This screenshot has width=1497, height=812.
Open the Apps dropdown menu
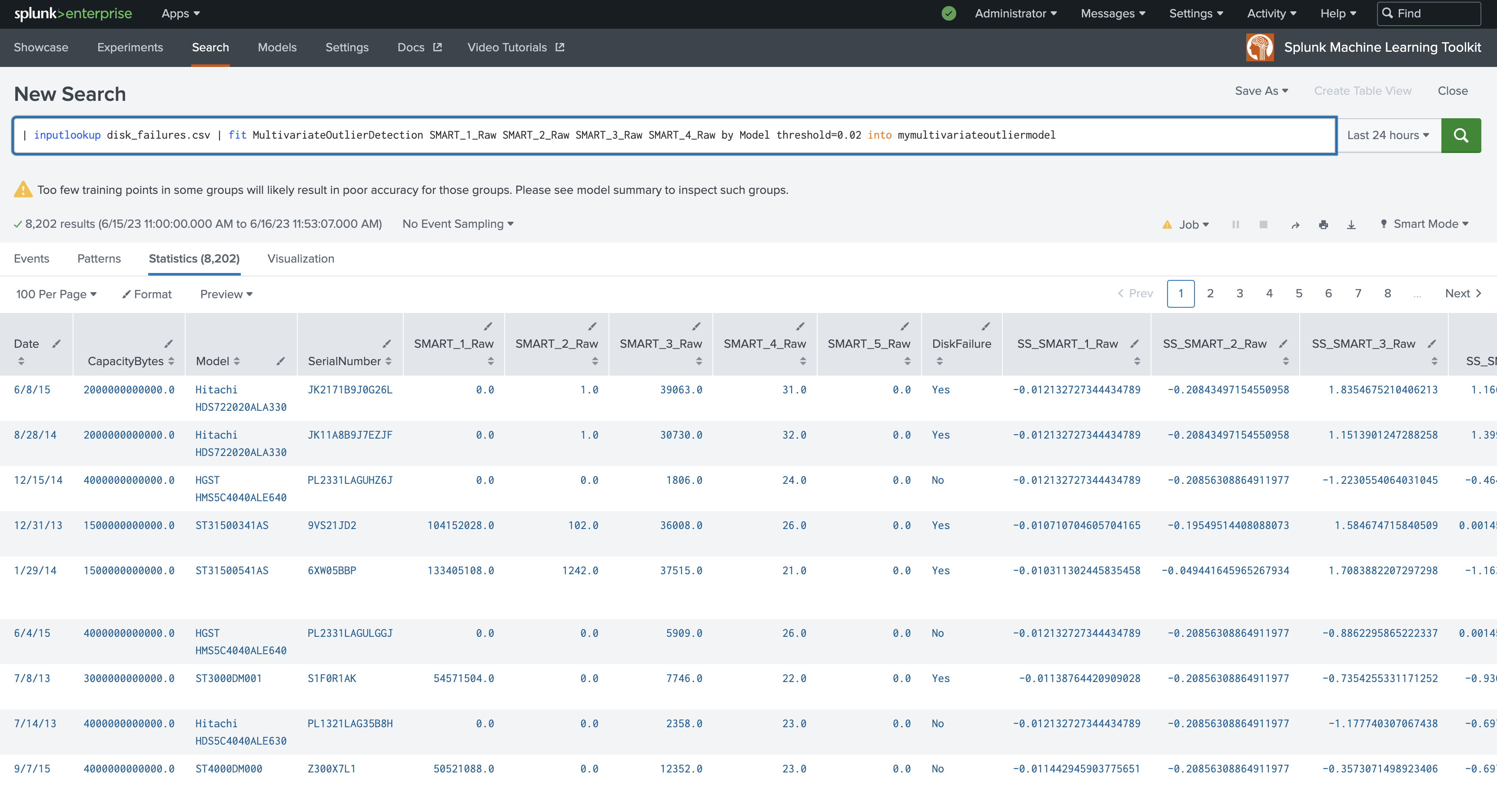tap(181, 13)
